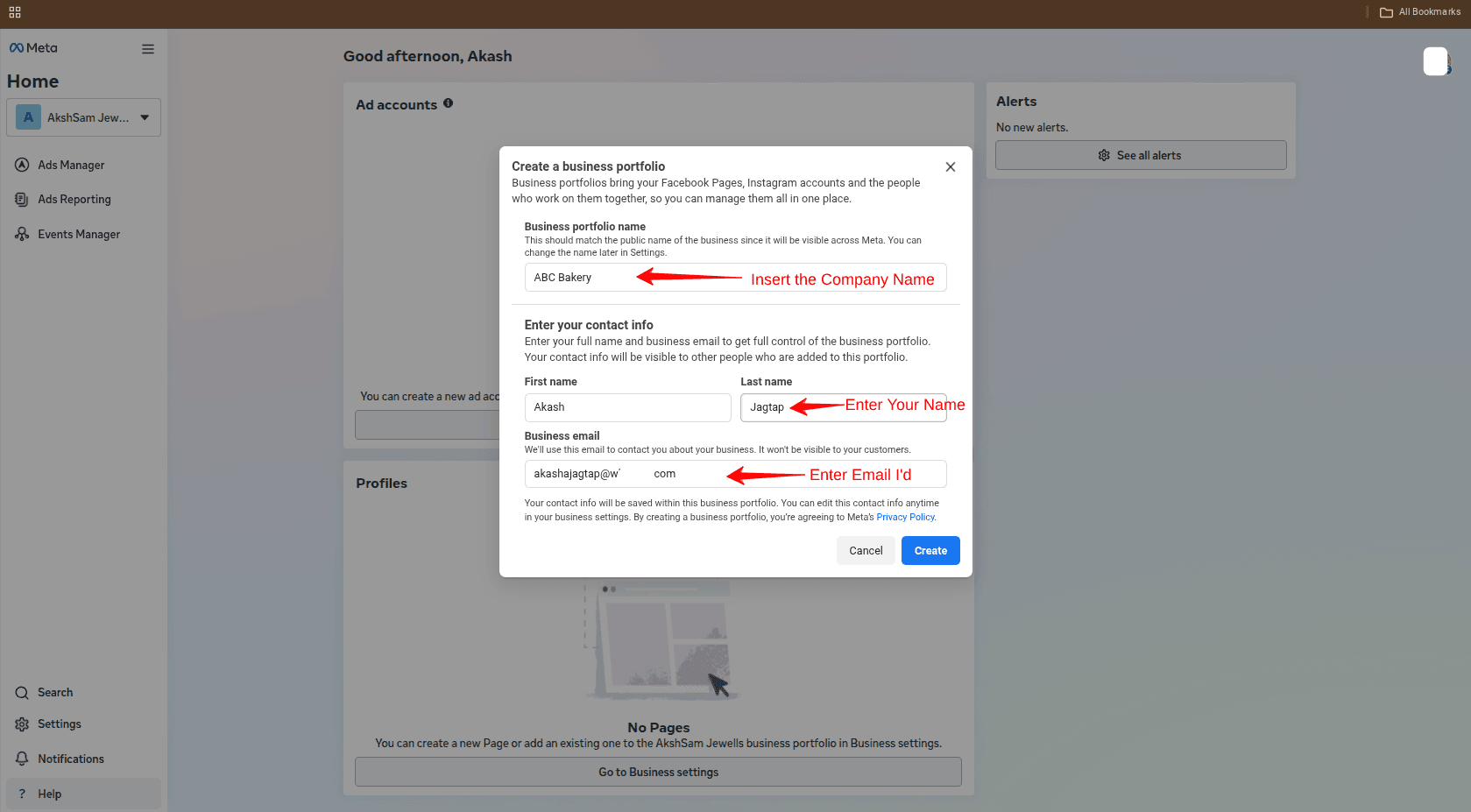Open Ads Manager from sidebar

71,165
